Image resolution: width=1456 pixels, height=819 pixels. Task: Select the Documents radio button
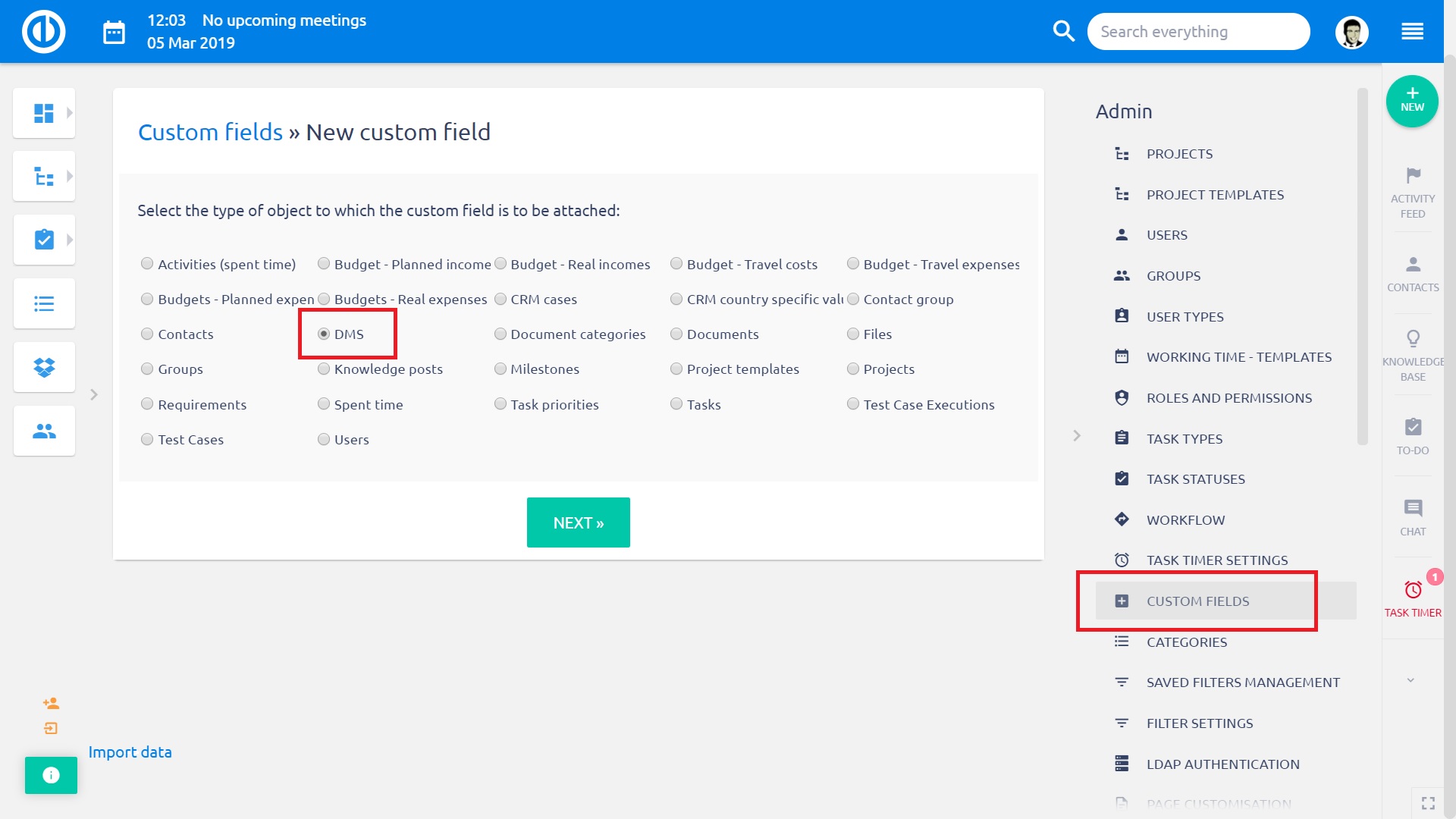pos(676,334)
